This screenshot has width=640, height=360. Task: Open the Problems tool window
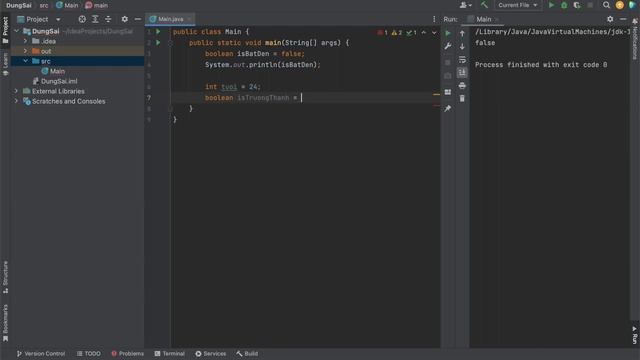pyautogui.click(x=127, y=353)
